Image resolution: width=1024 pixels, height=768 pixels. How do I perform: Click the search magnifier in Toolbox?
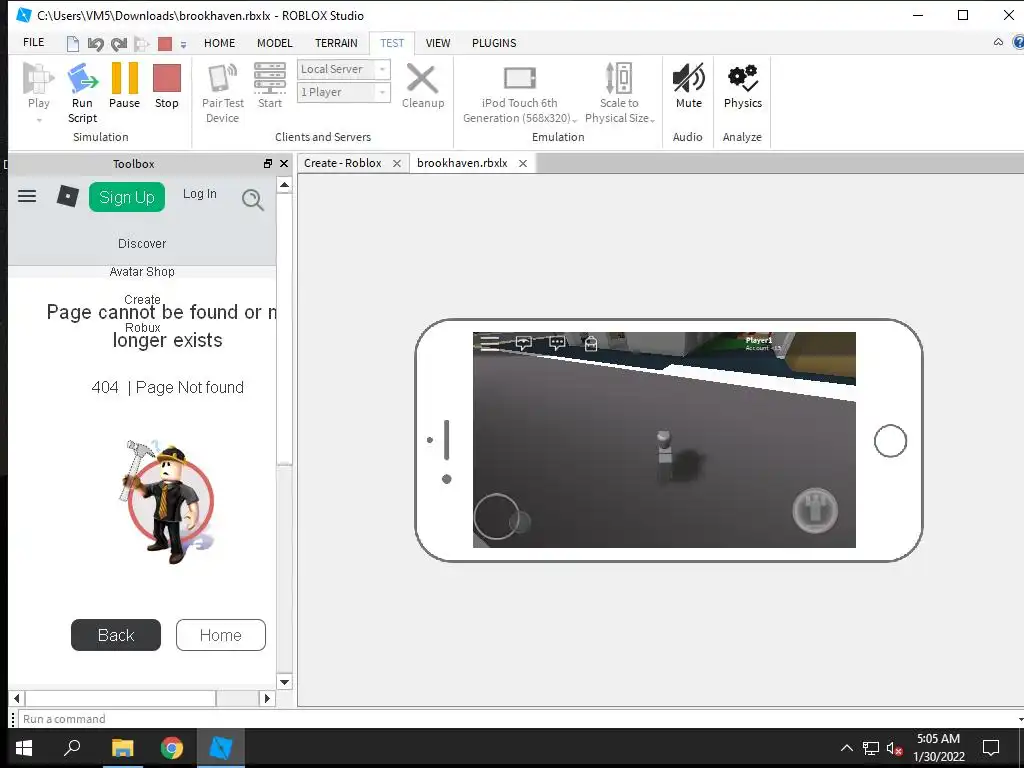[252, 199]
